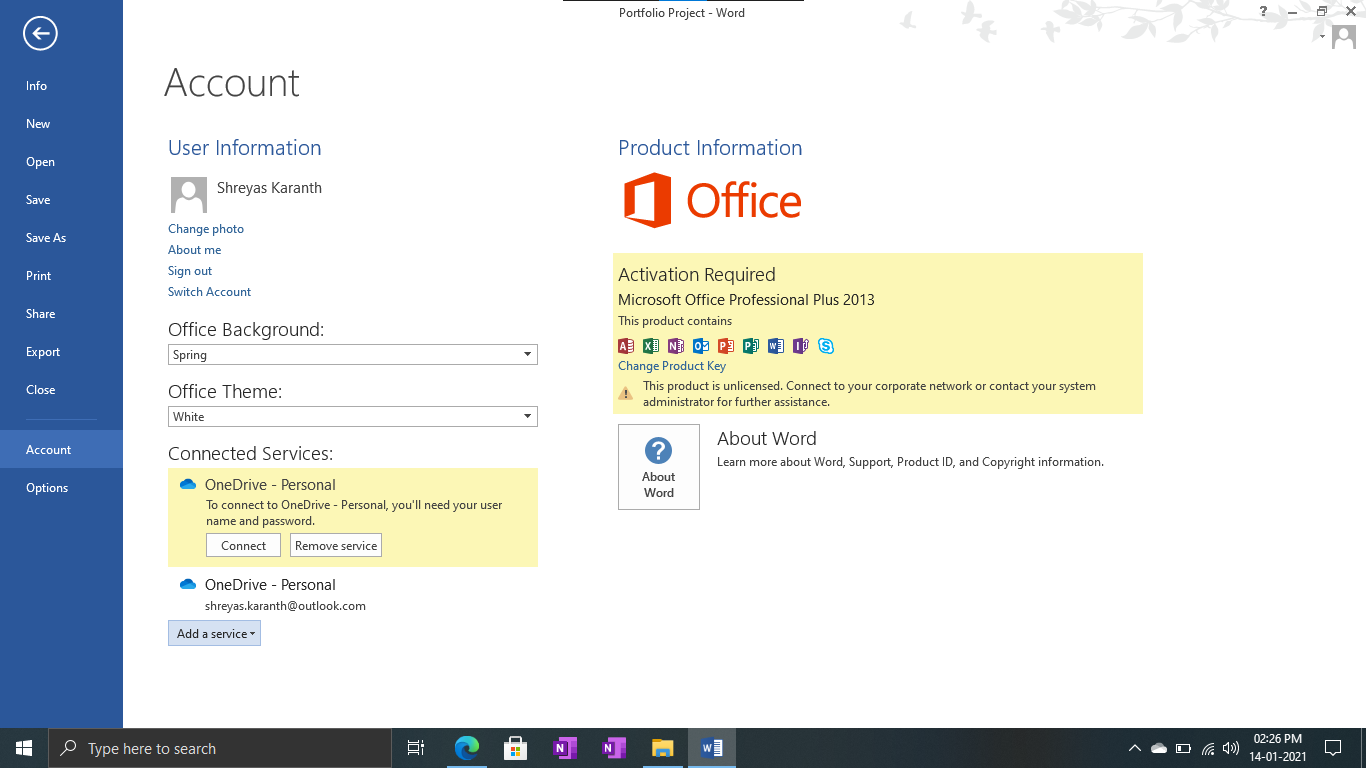Open the volume control in system tray
Image resolution: width=1366 pixels, height=768 pixels.
(x=1231, y=748)
